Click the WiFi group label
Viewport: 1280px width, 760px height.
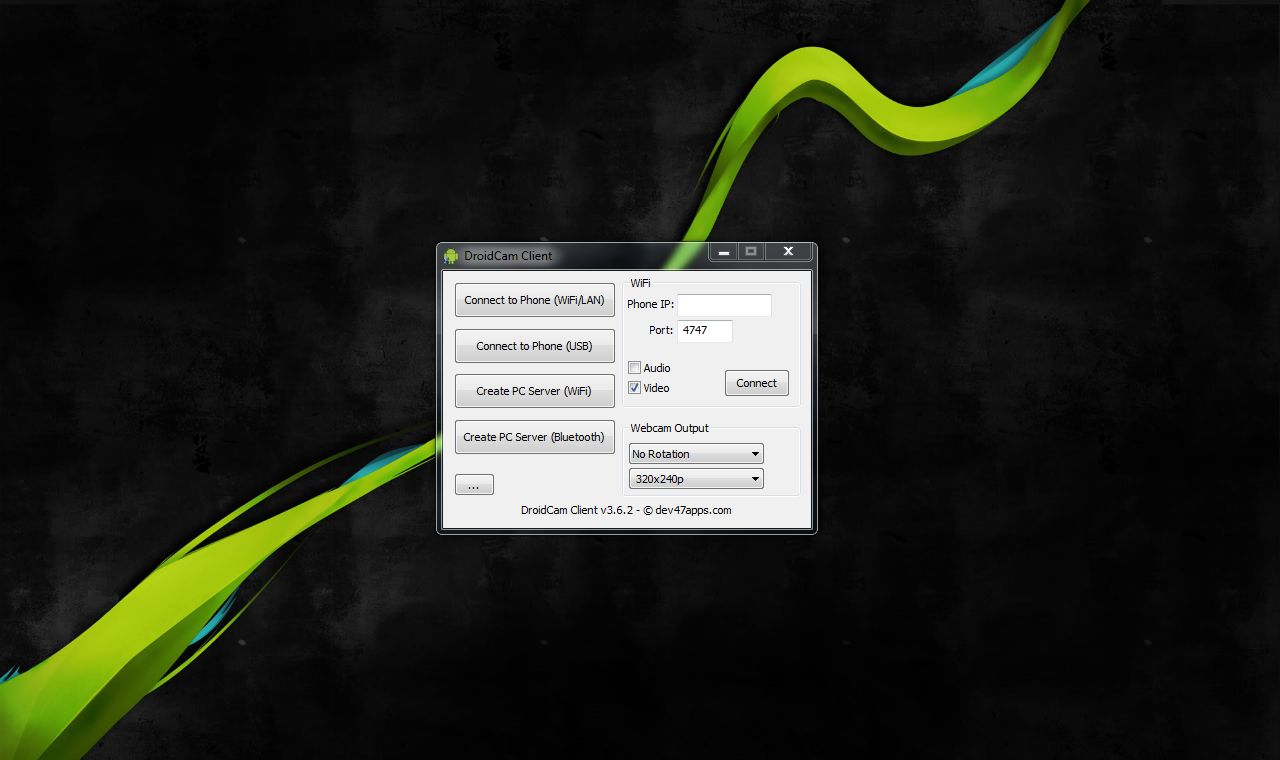pos(640,284)
